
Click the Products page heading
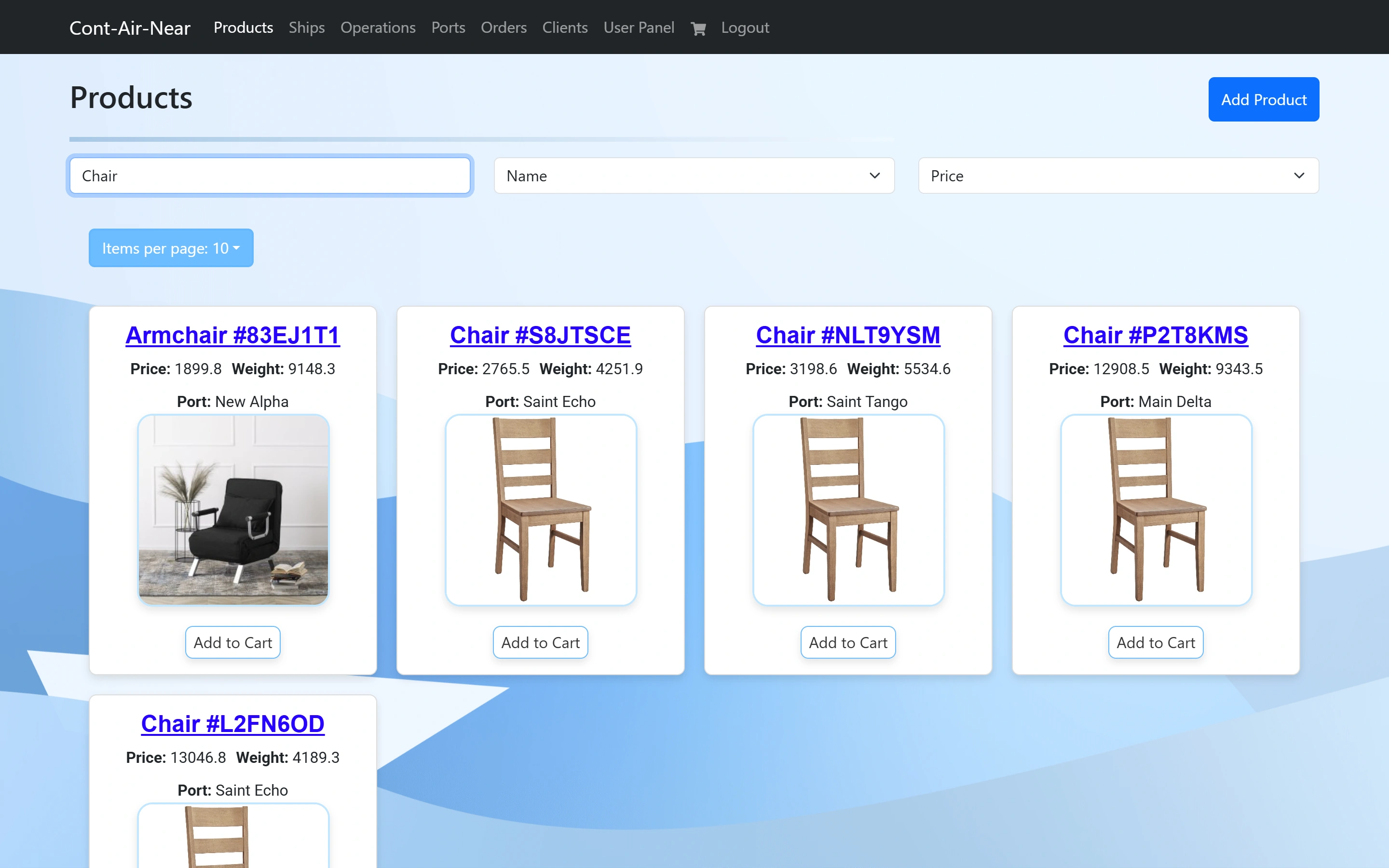131,97
